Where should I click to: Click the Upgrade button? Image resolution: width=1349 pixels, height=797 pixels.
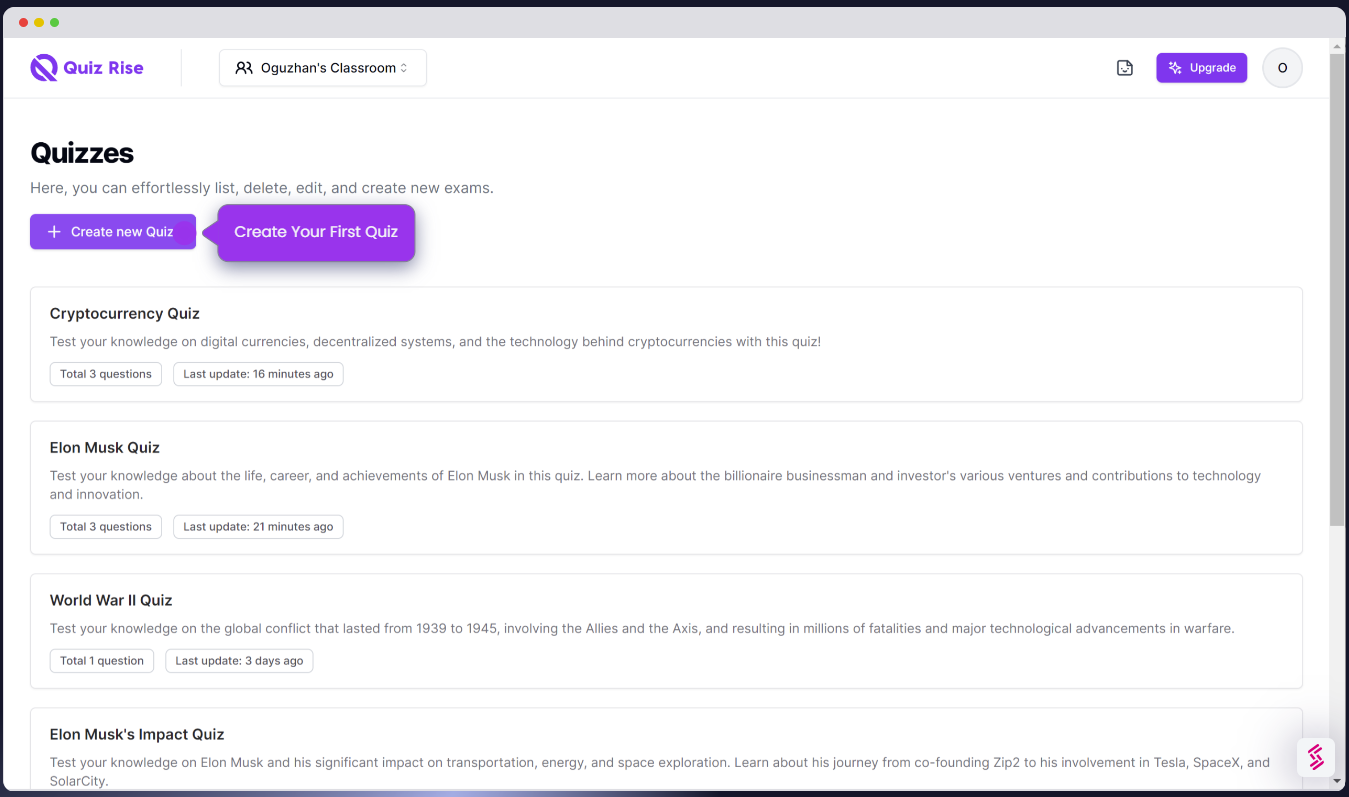[1201, 67]
